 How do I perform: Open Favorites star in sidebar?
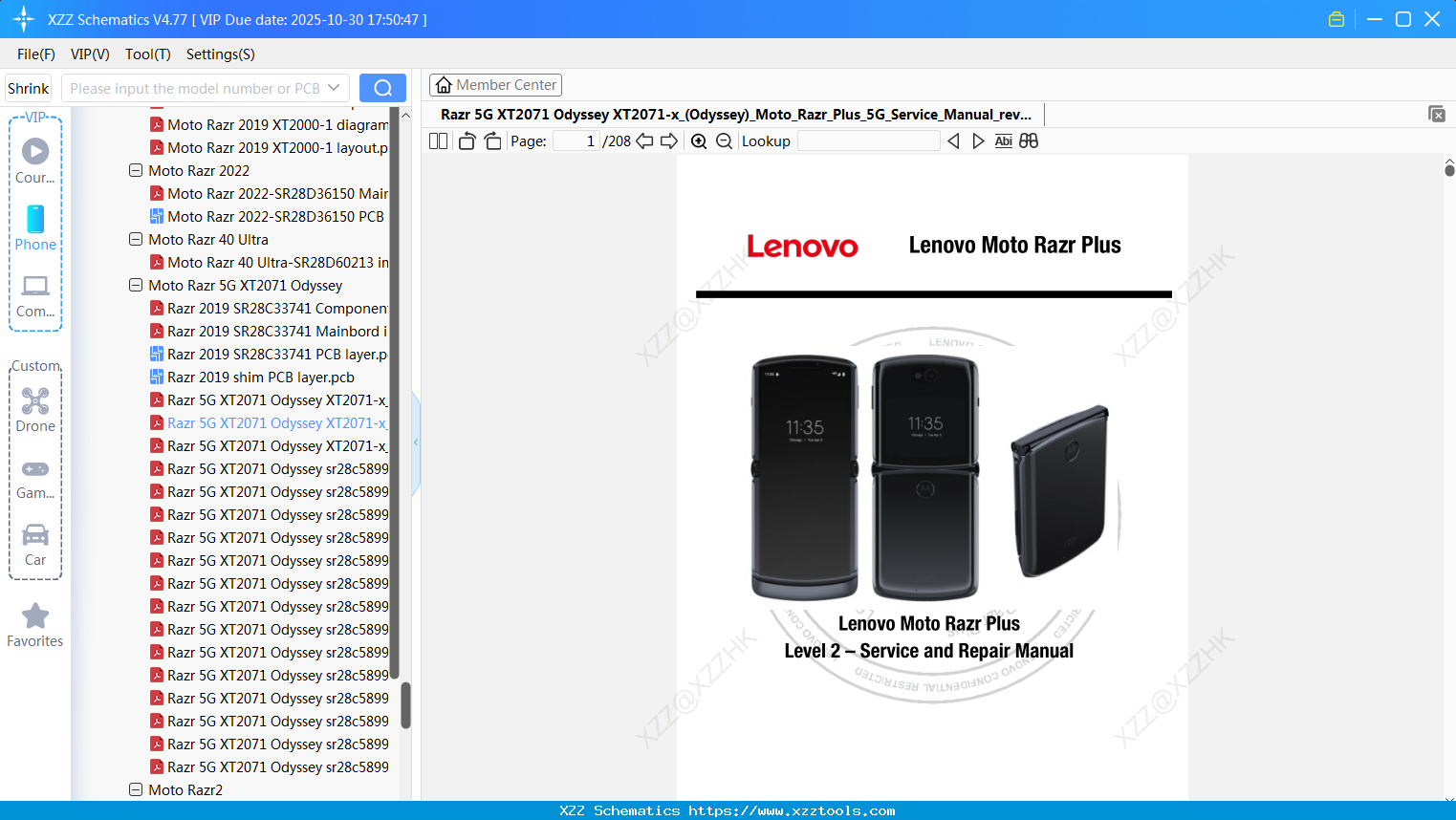pyautogui.click(x=35, y=625)
